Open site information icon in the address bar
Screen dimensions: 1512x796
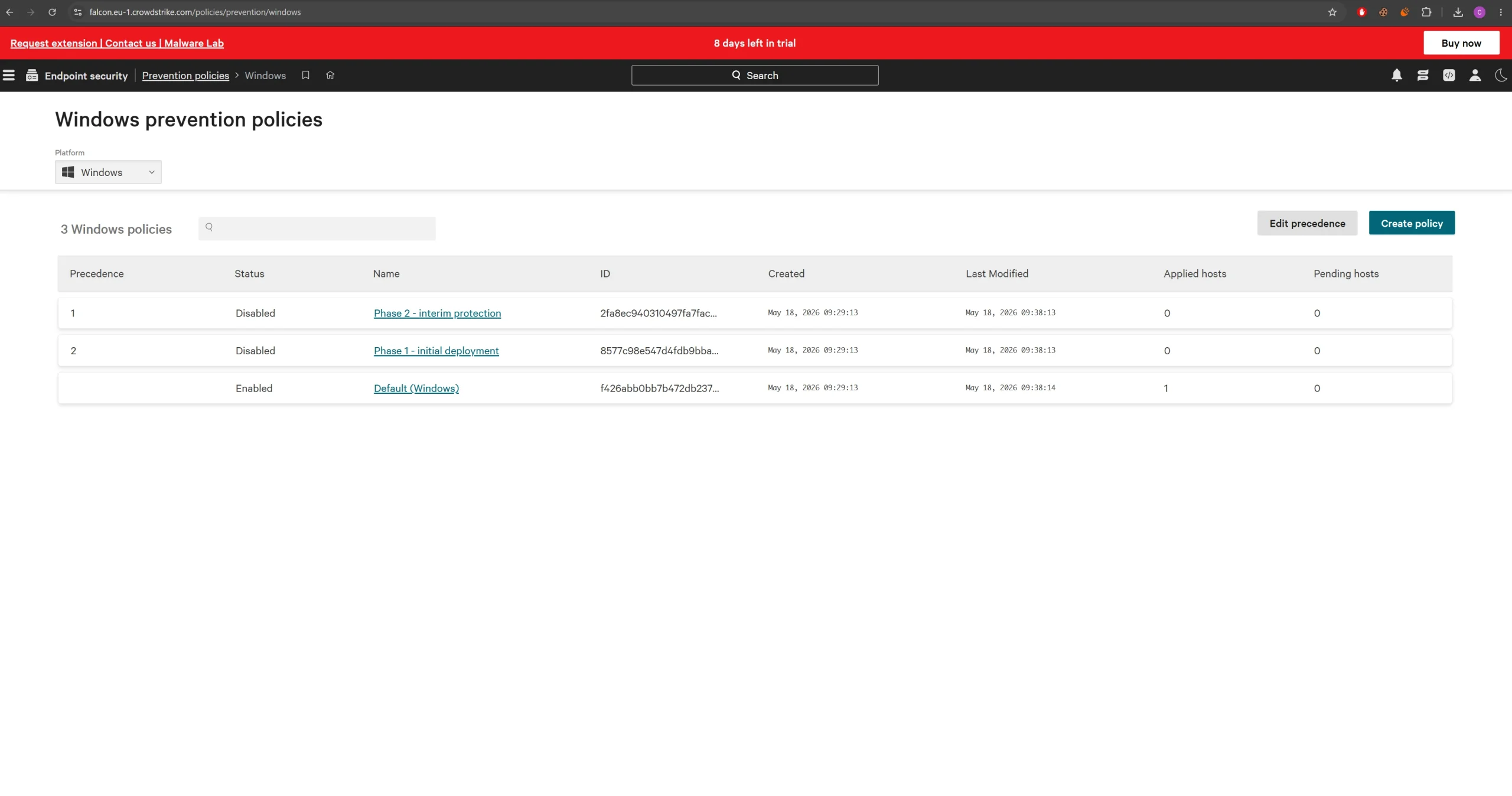[x=77, y=12]
